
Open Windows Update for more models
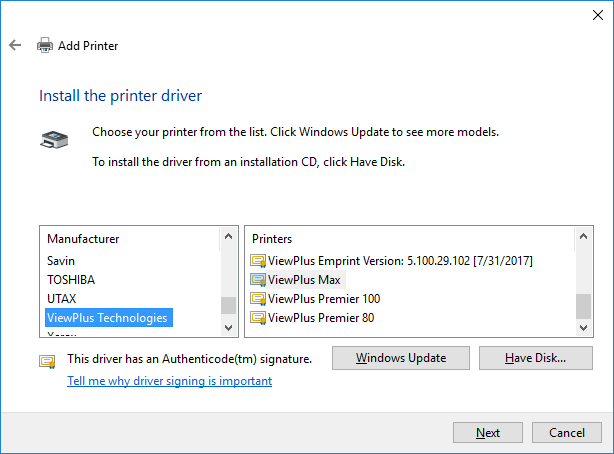pyautogui.click(x=400, y=358)
